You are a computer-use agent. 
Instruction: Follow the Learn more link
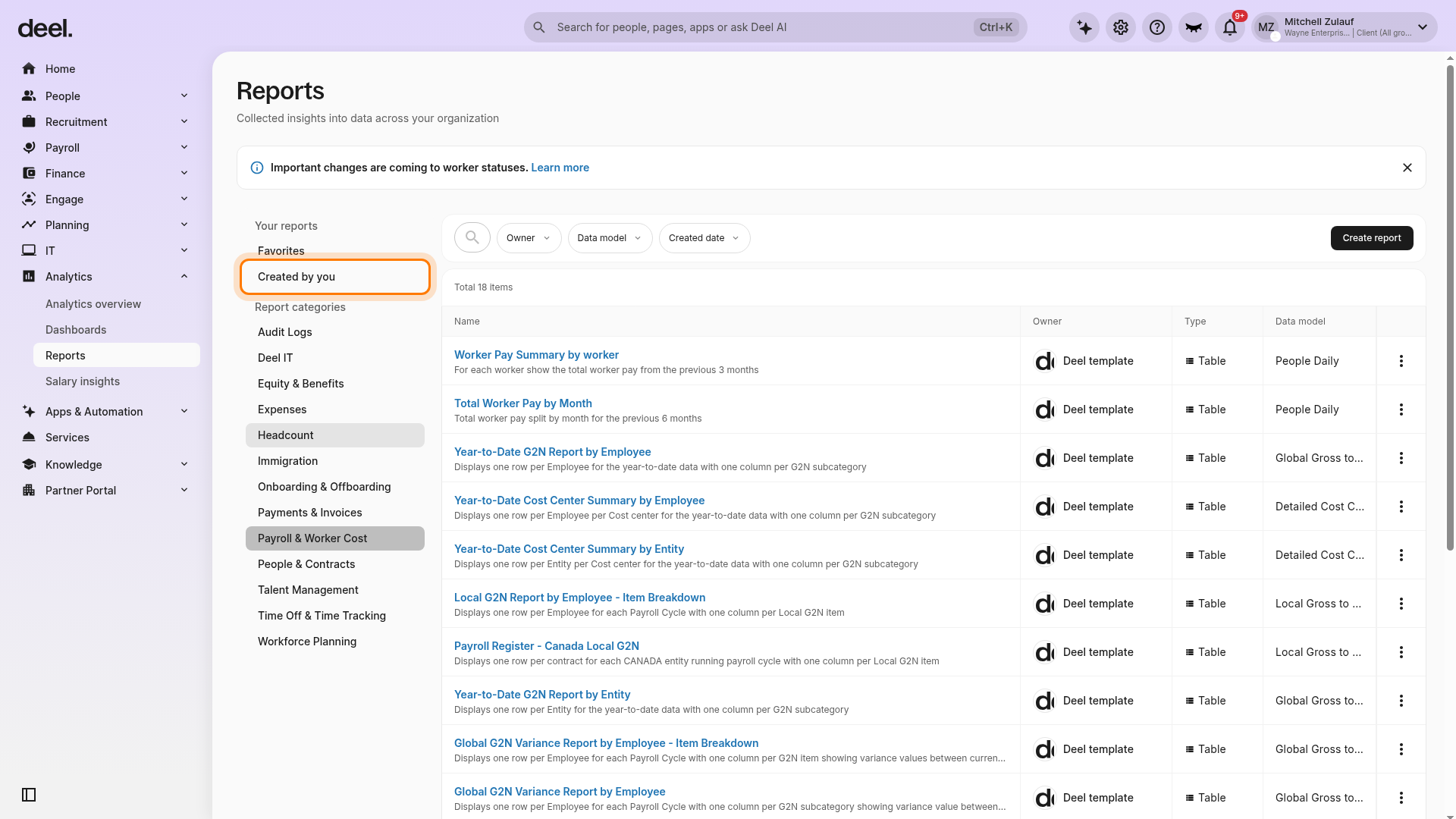pyautogui.click(x=560, y=168)
